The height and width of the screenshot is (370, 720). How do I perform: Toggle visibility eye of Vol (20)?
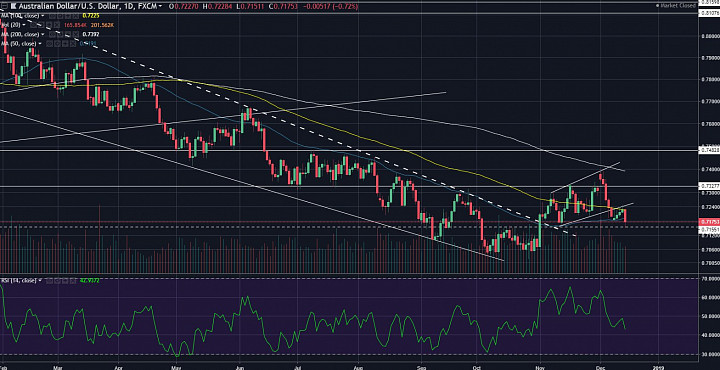pyautogui.click(x=33, y=25)
